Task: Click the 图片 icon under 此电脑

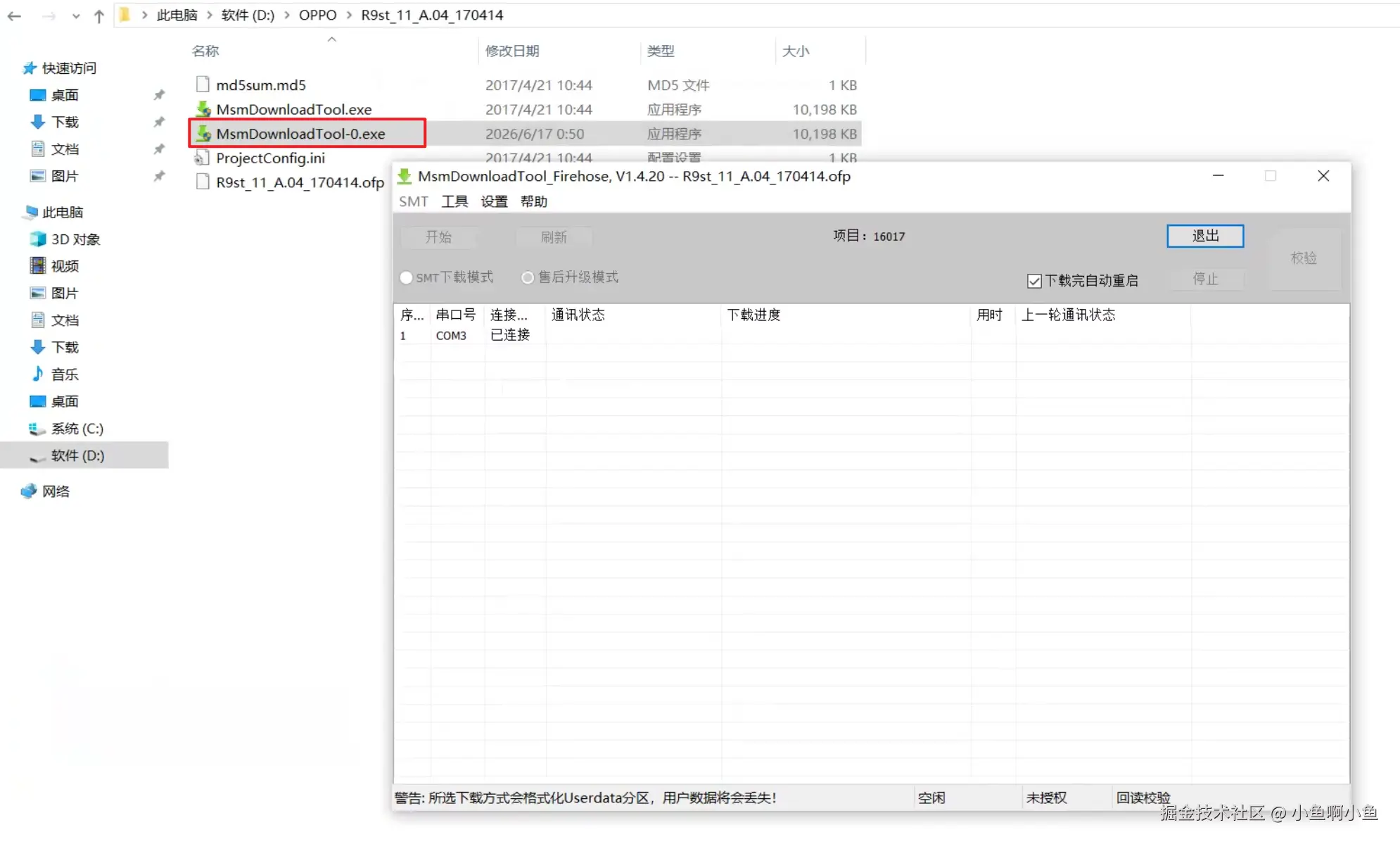Action: [38, 293]
